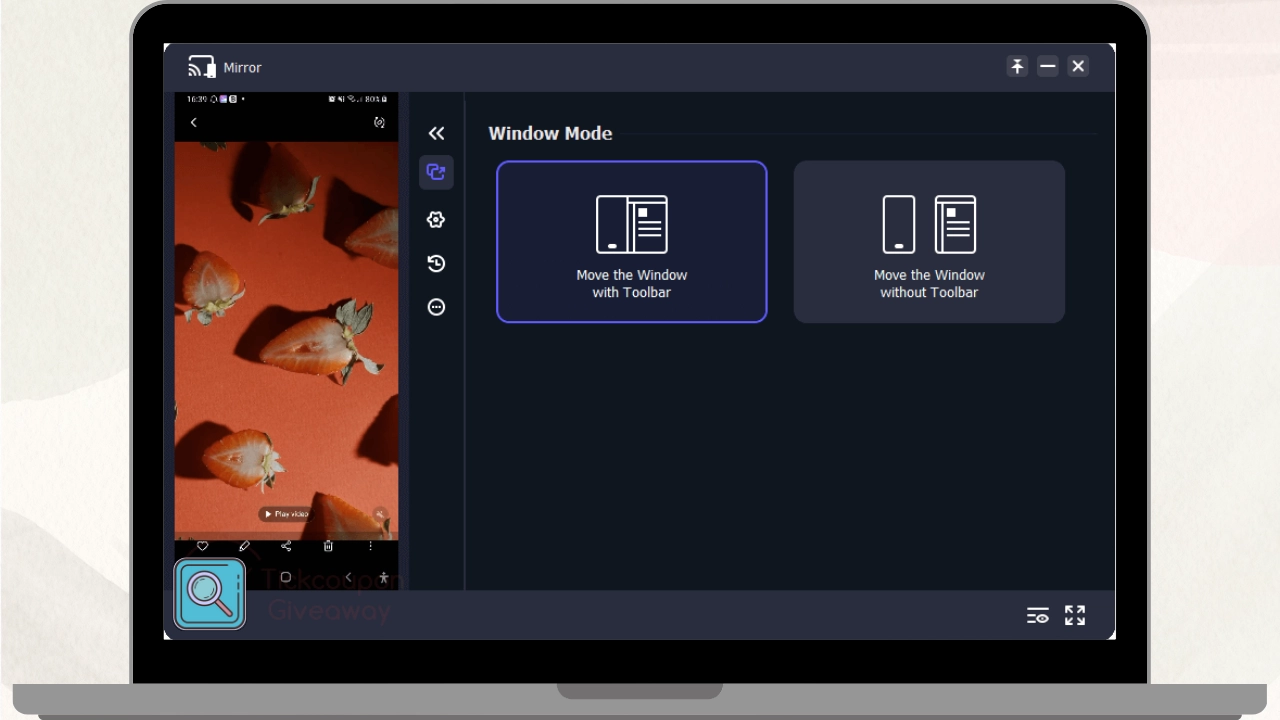Screen dimensions: 1280x720
Task: Open the three-dot menu on phone
Action: 370,546
